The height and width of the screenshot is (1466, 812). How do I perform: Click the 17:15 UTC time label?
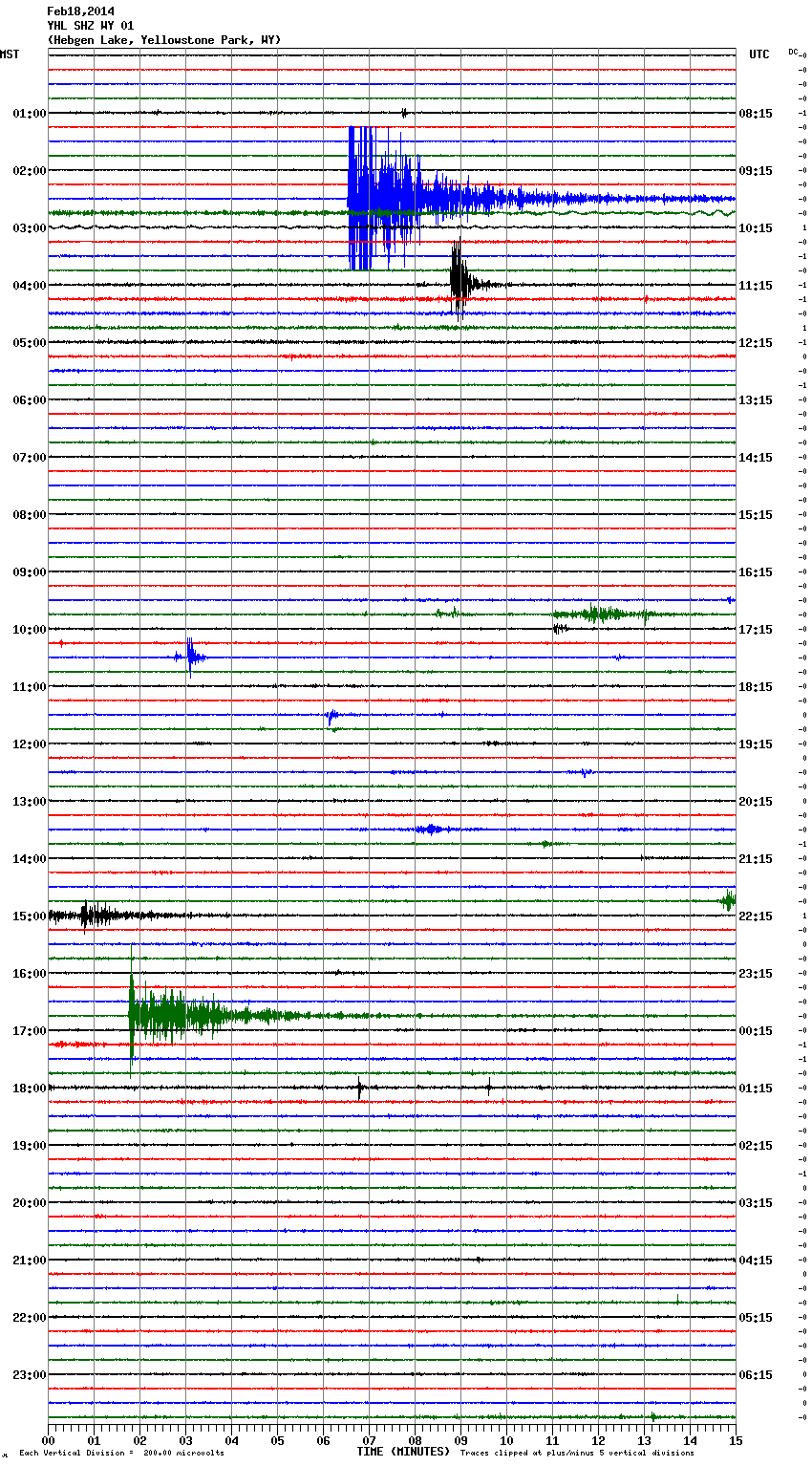756,630
